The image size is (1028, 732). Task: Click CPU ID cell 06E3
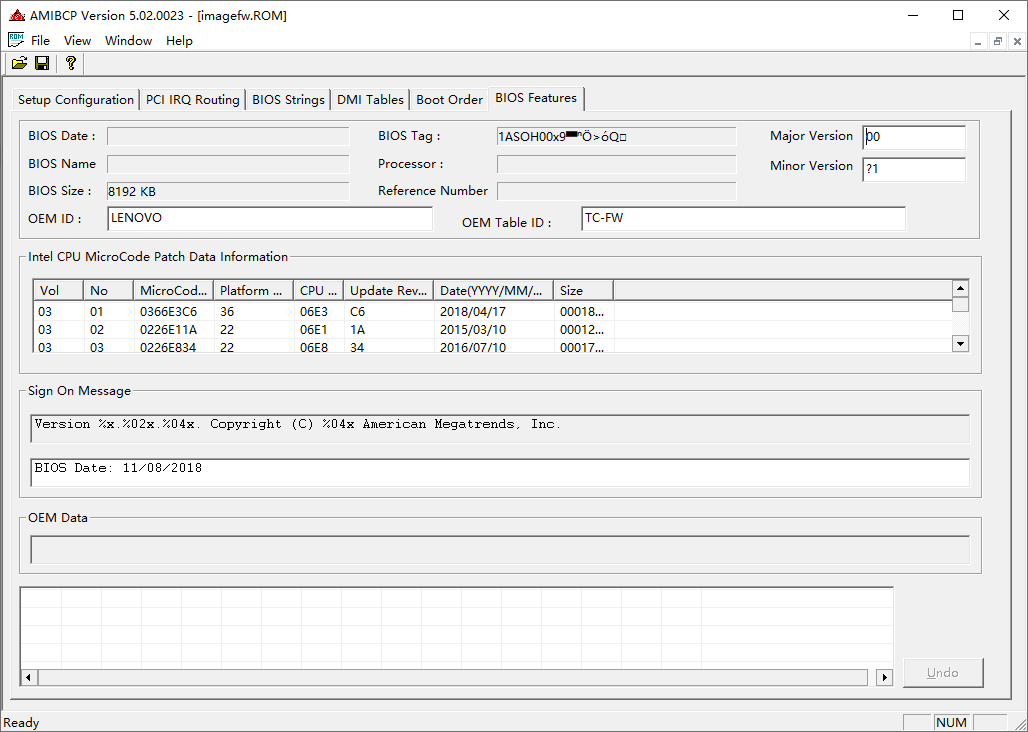point(314,311)
